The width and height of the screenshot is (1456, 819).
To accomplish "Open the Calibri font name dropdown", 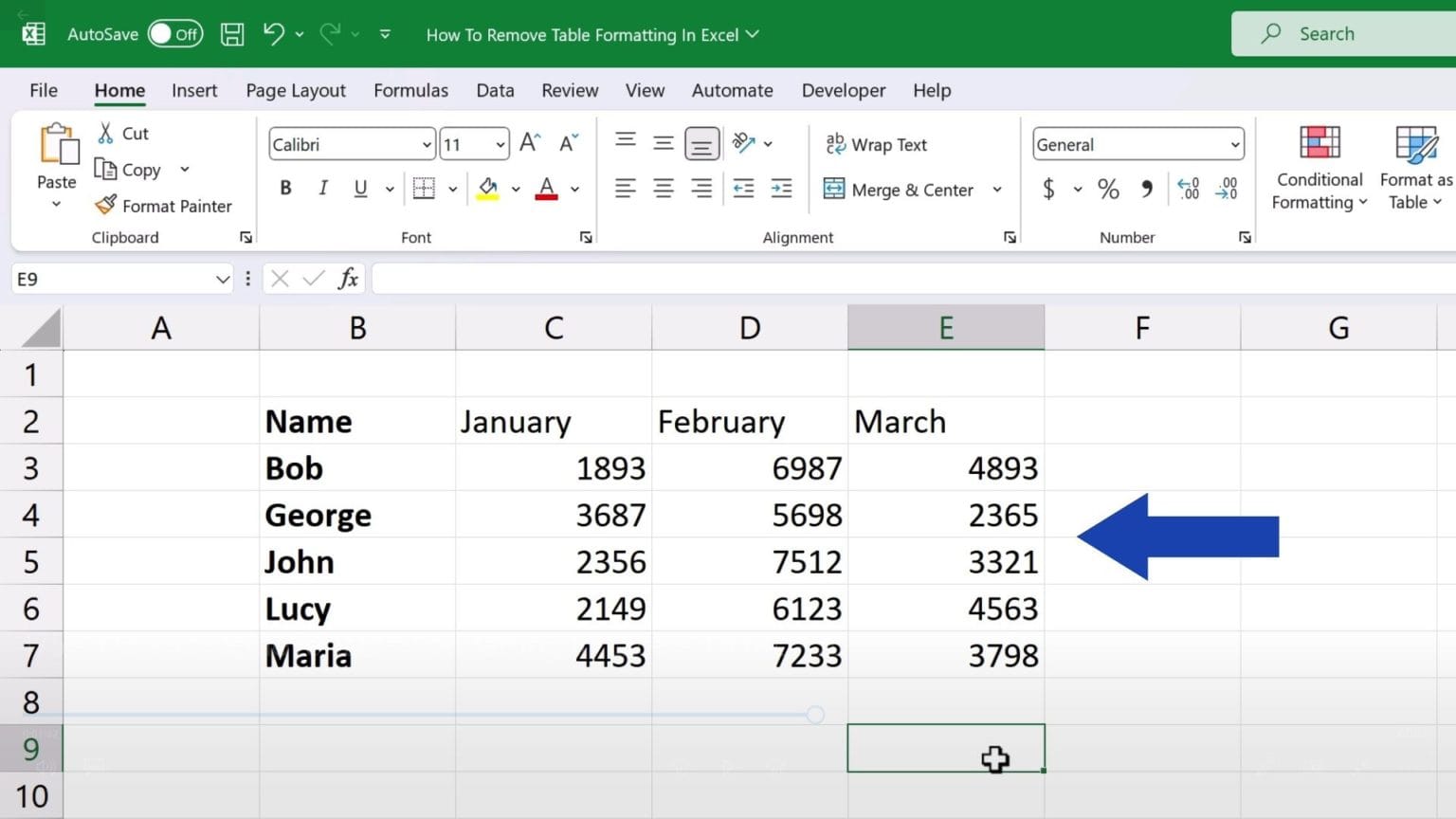I will click(x=427, y=145).
